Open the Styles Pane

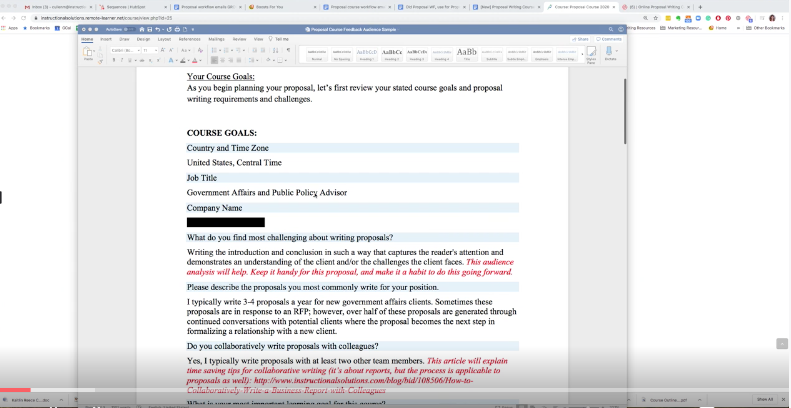coord(590,54)
